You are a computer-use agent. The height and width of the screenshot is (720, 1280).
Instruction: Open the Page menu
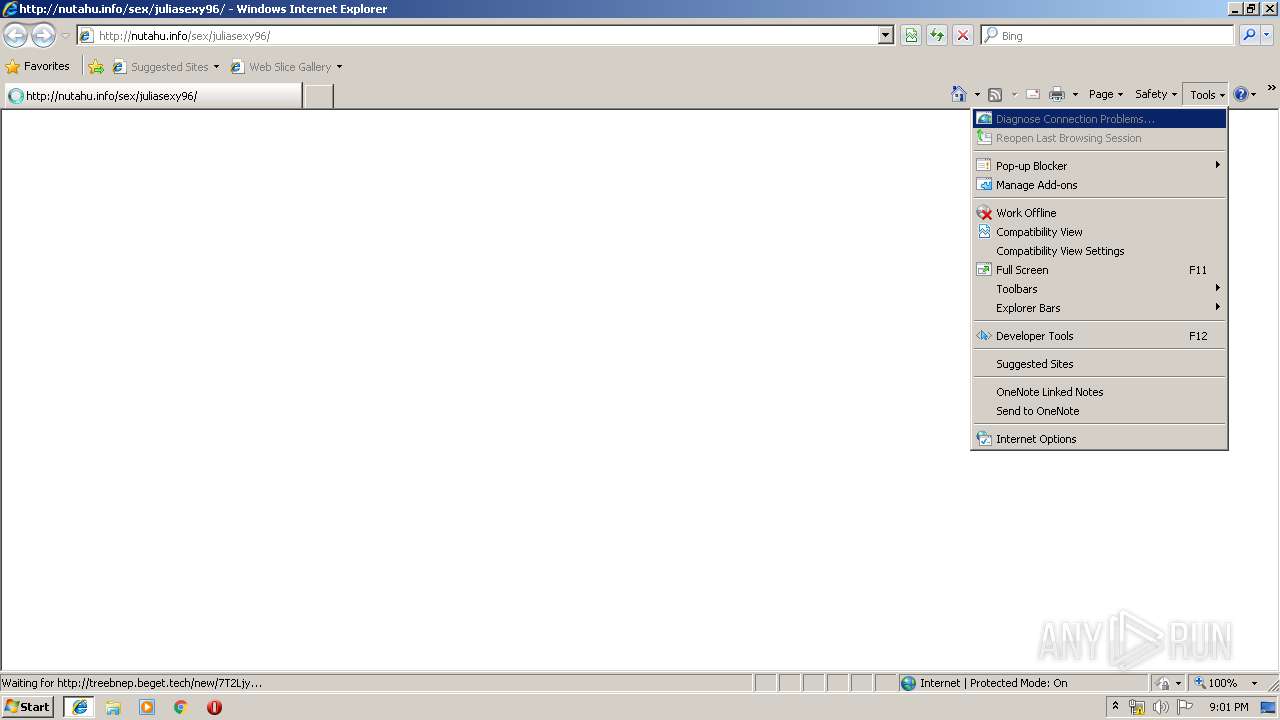point(1106,94)
